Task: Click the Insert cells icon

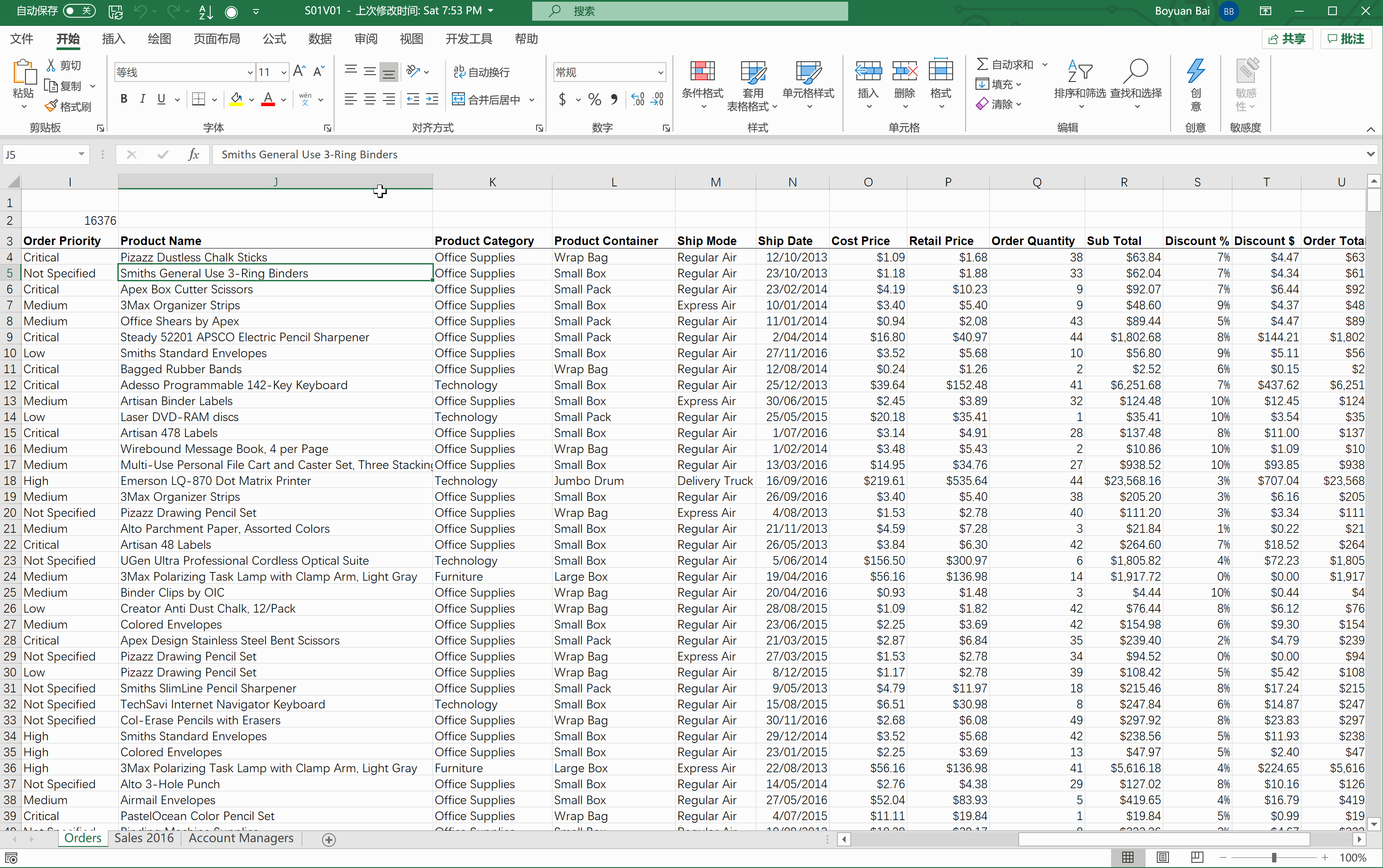Action: coord(868,71)
